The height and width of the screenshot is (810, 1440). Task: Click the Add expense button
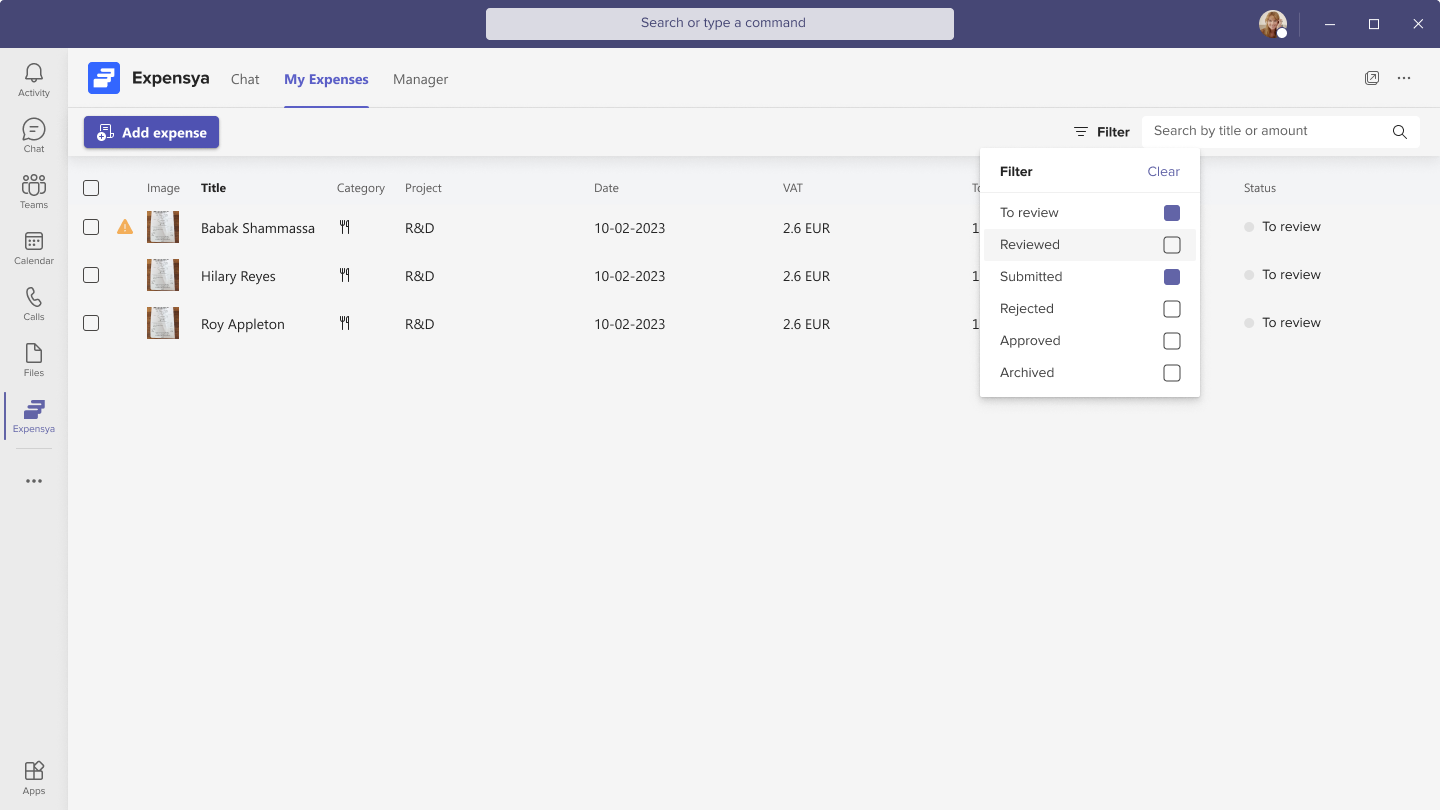click(151, 132)
